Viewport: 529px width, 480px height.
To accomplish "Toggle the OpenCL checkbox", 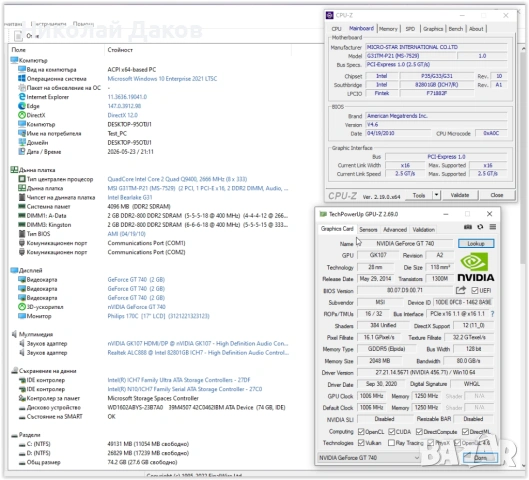I will [x=361, y=431].
